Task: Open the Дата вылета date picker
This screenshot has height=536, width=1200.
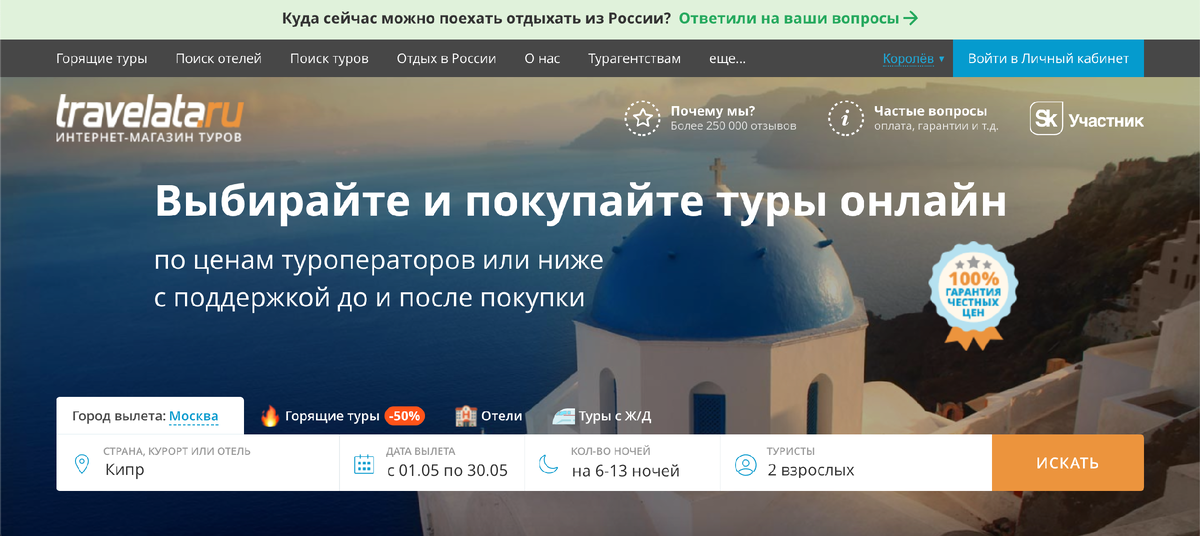Action: point(432,463)
